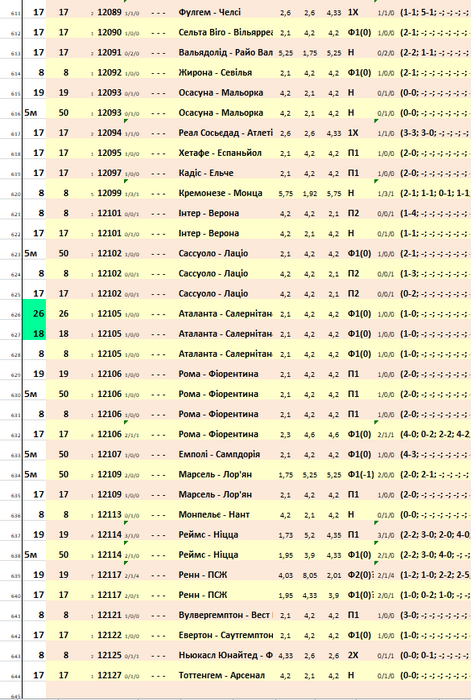Viewport: 471px width, 700px height.
Task: Select the odds cell 2,3
Action: (x=286, y=434)
